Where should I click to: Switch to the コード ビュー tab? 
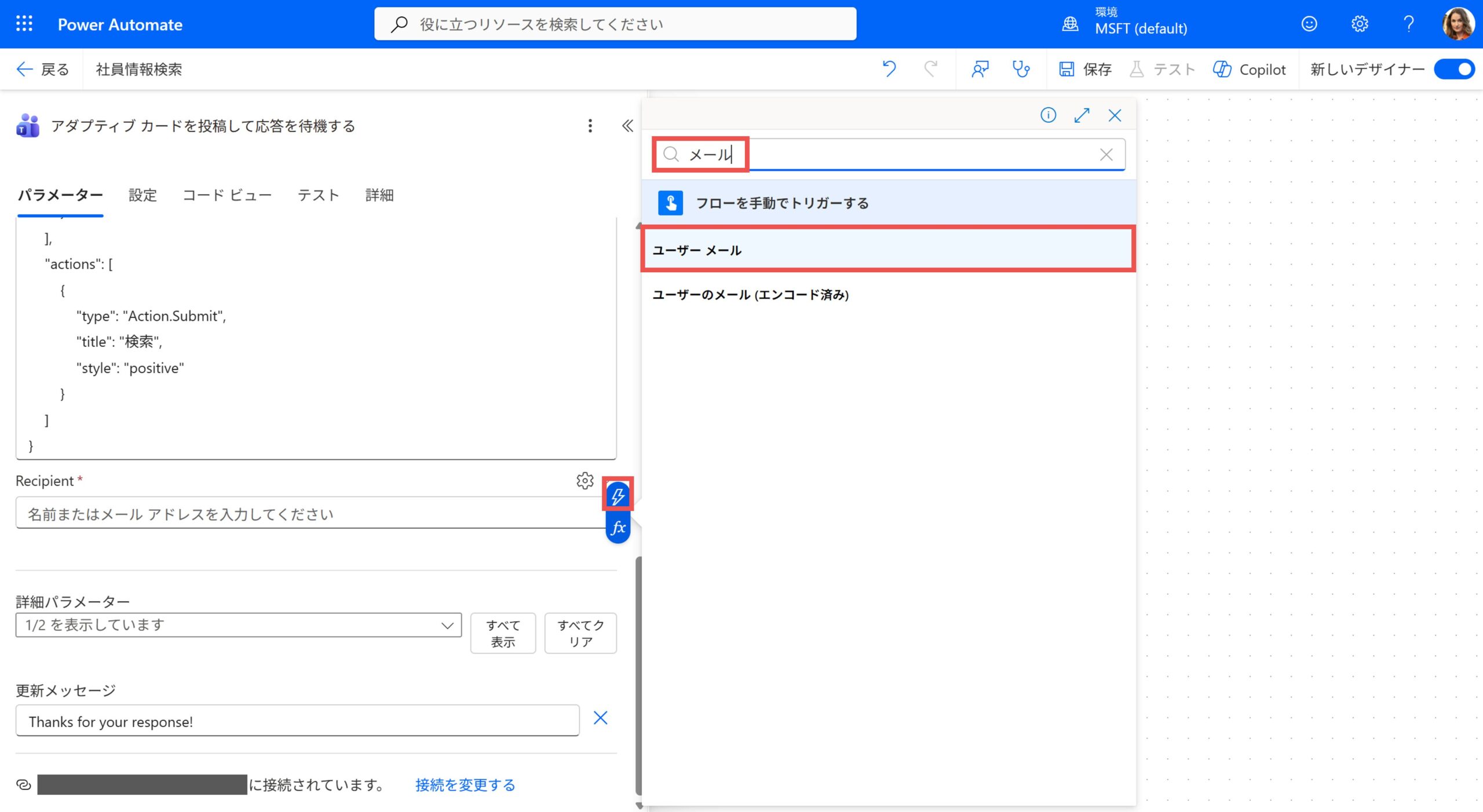point(227,195)
